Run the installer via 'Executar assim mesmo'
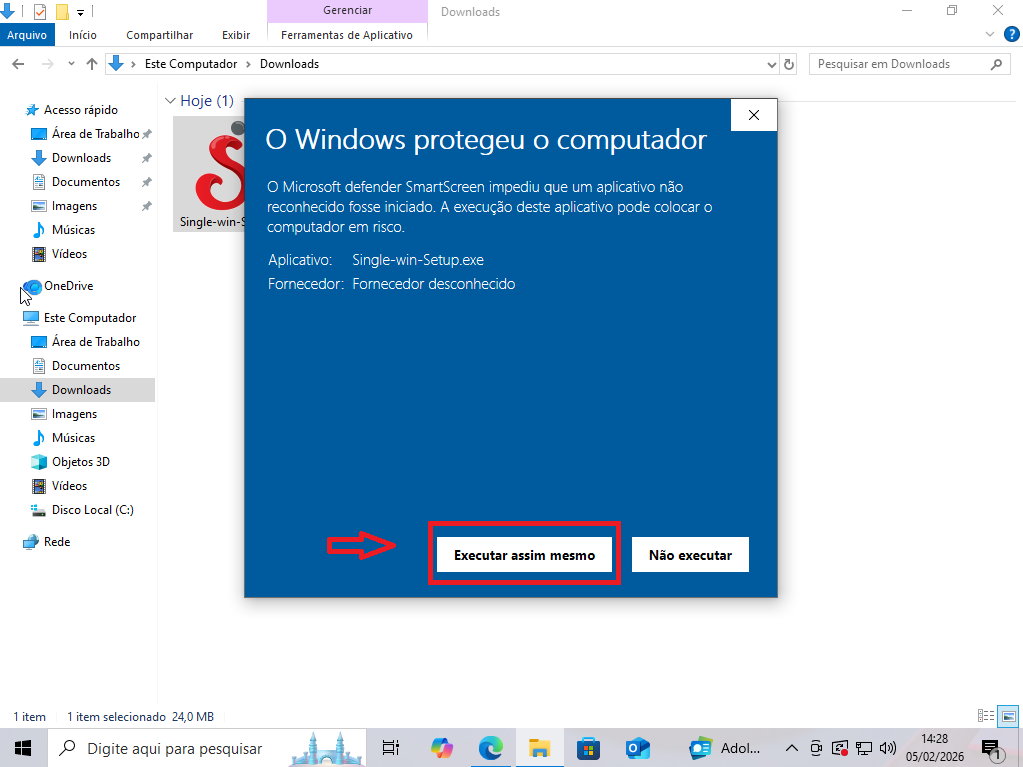 [x=524, y=554]
